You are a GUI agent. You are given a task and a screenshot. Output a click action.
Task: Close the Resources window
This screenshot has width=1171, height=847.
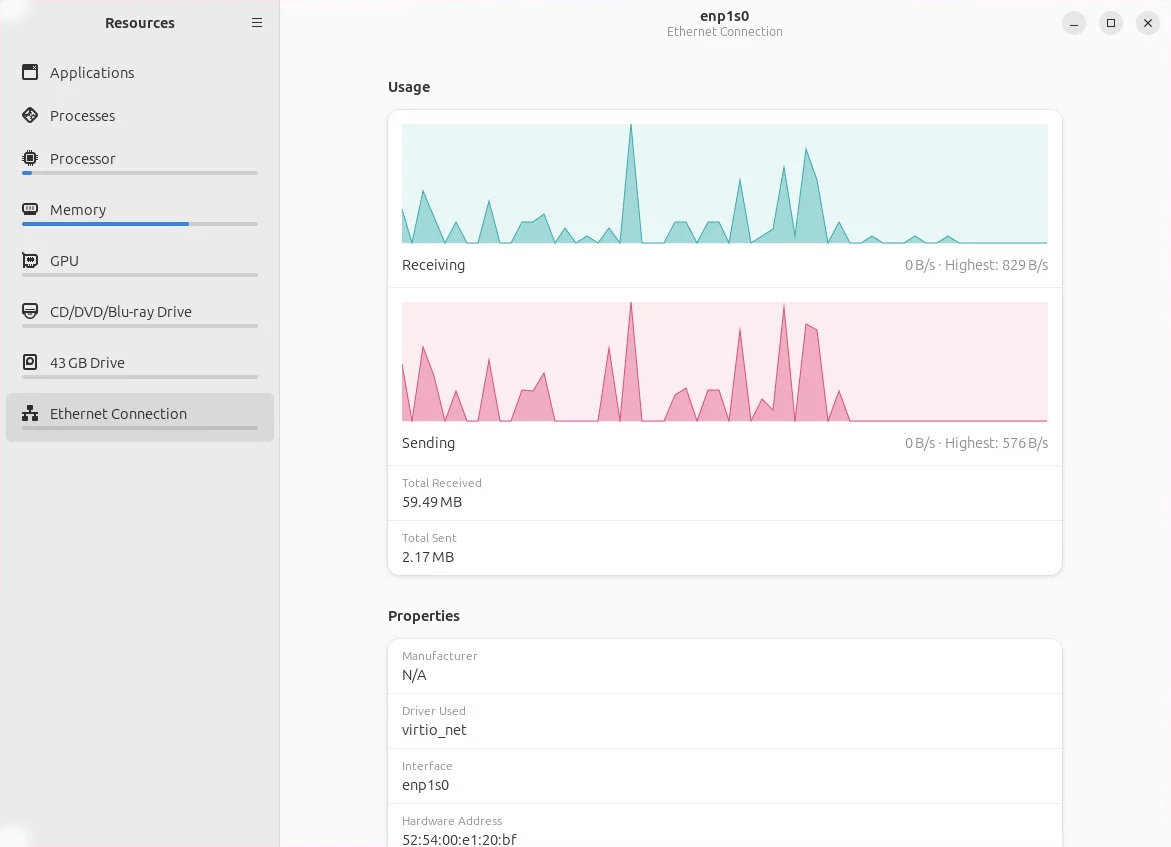pos(1148,23)
